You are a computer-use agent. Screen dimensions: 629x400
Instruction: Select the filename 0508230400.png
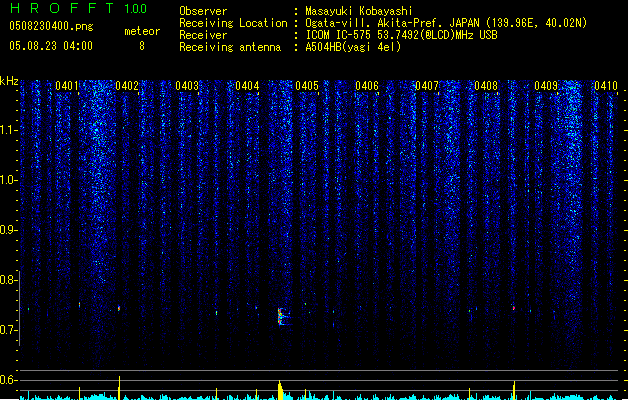(x=51, y=26)
